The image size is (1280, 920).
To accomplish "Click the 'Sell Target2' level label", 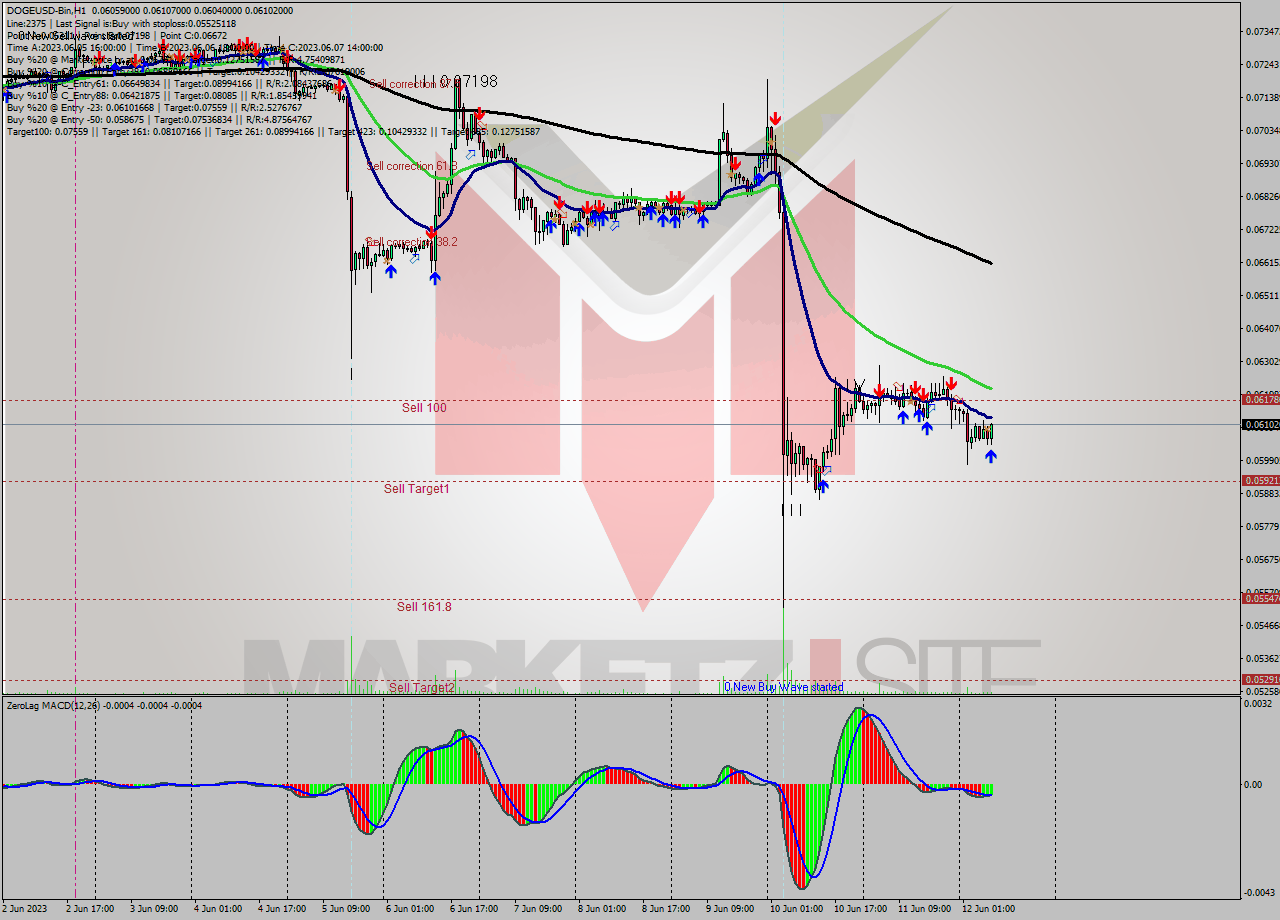I will [x=422, y=688].
